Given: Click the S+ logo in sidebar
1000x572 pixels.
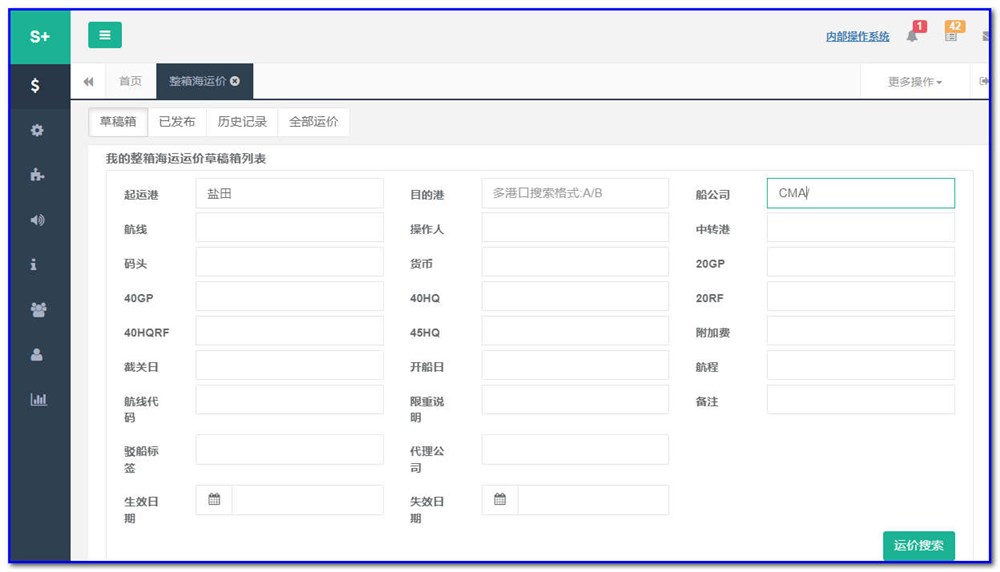Looking at the screenshot, I should (40, 36).
